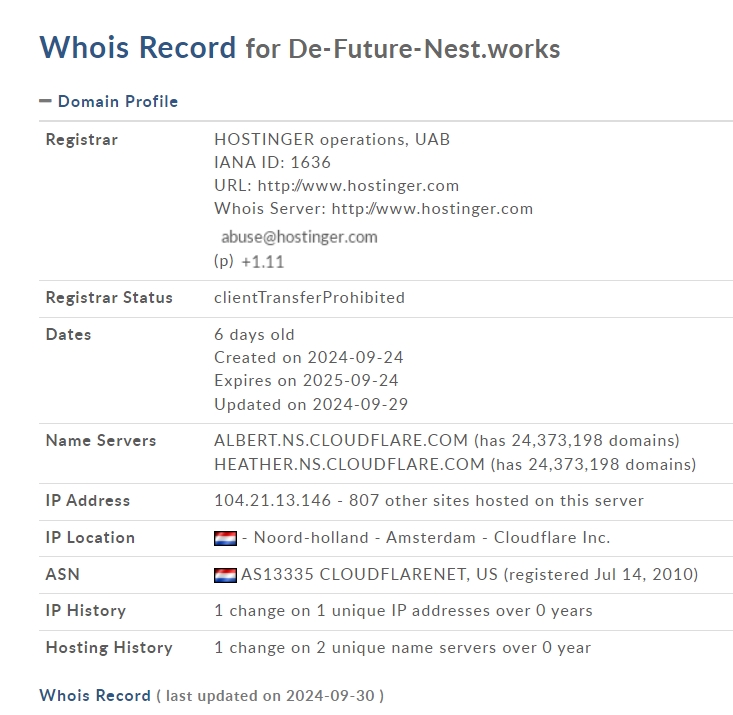Click AS13335 CLOUDFLARENET, US text
Image resolution: width=733 pixels, height=715 pixels.
(x=369, y=574)
